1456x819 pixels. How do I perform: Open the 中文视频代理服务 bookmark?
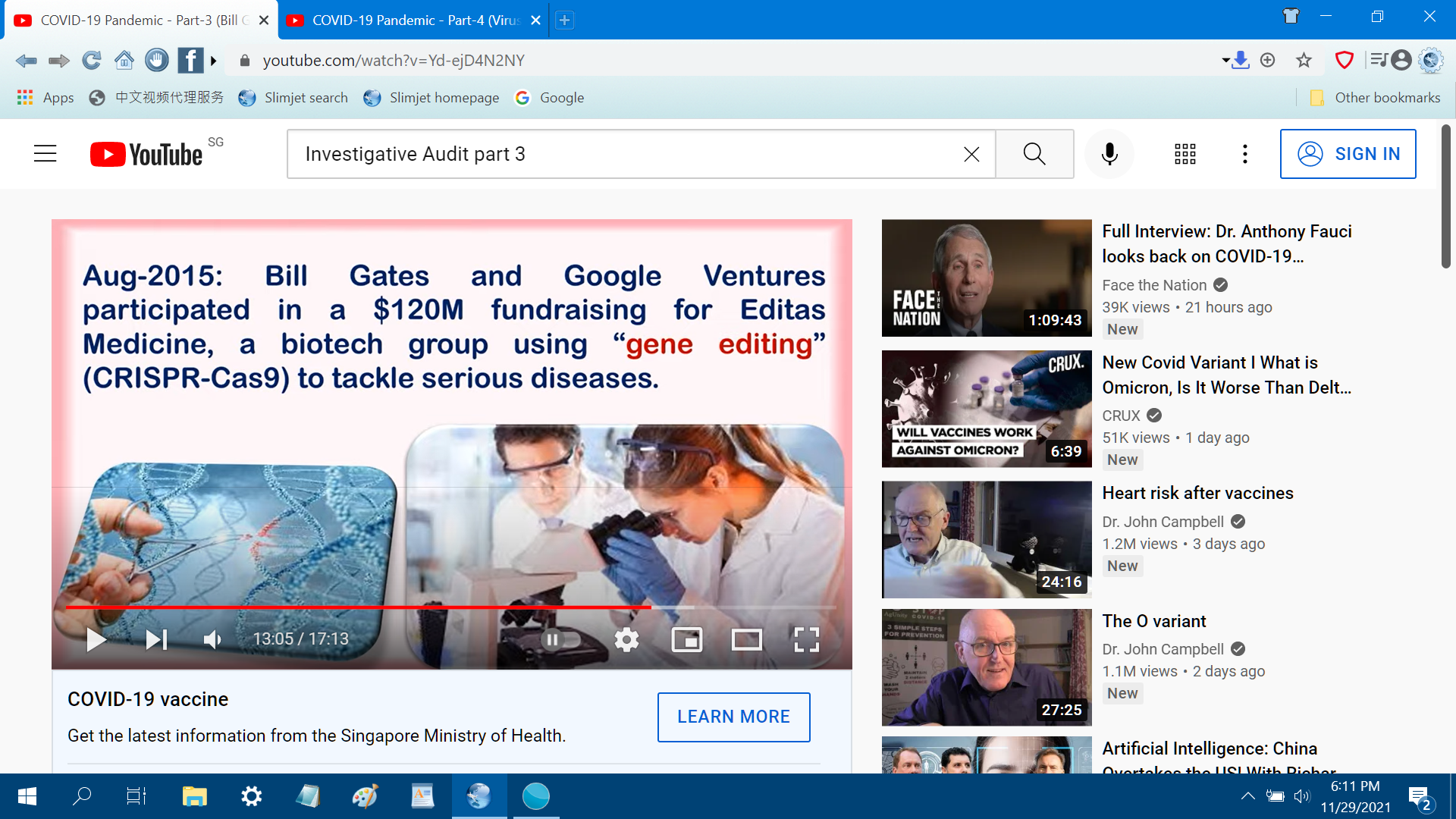(x=156, y=98)
